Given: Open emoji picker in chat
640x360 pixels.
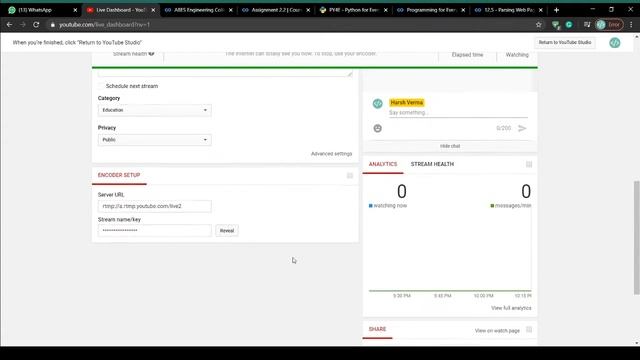Looking at the screenshot, I should pos(378,128).
